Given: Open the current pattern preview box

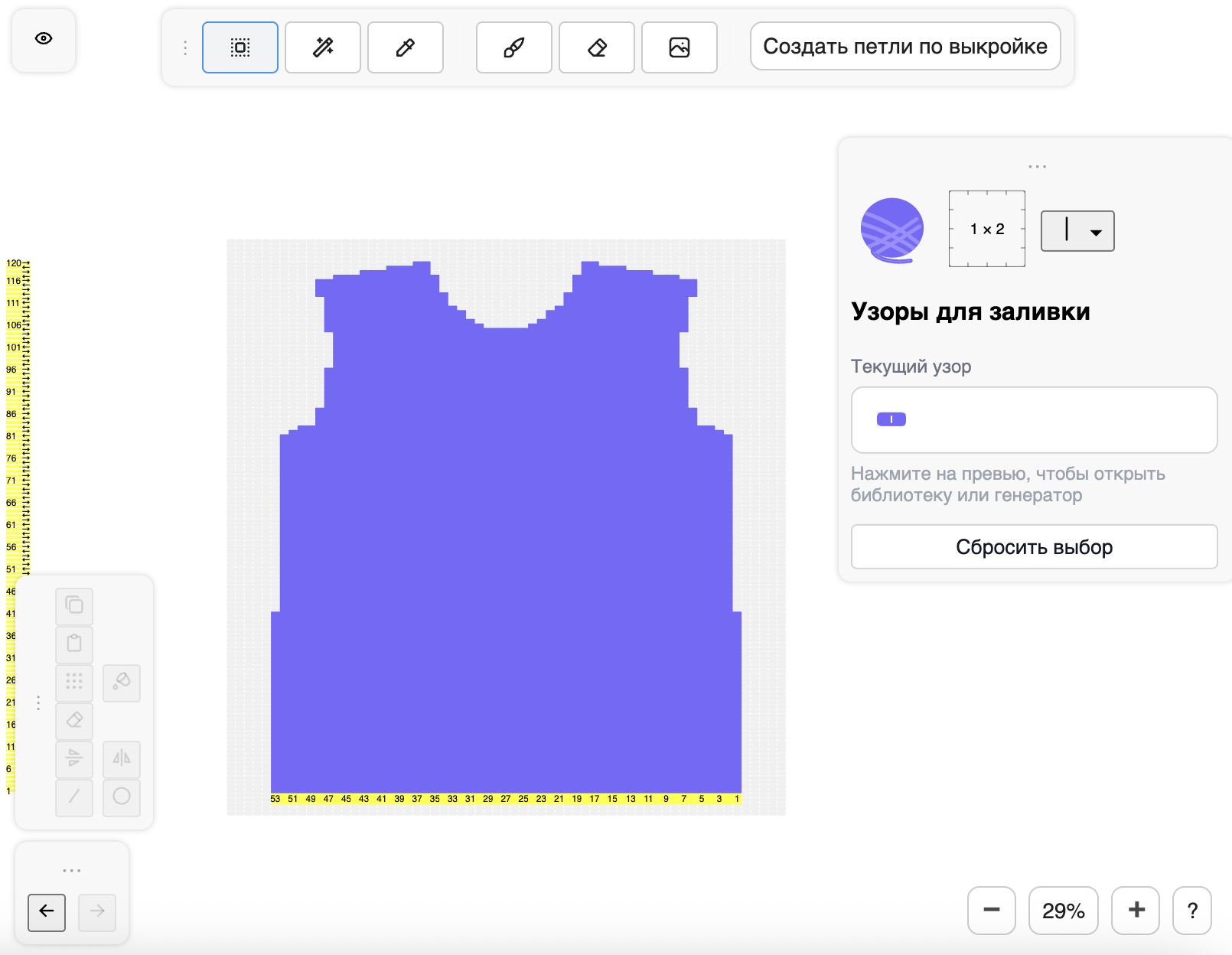Looking at the screenshot, I should pos(1033,419).
